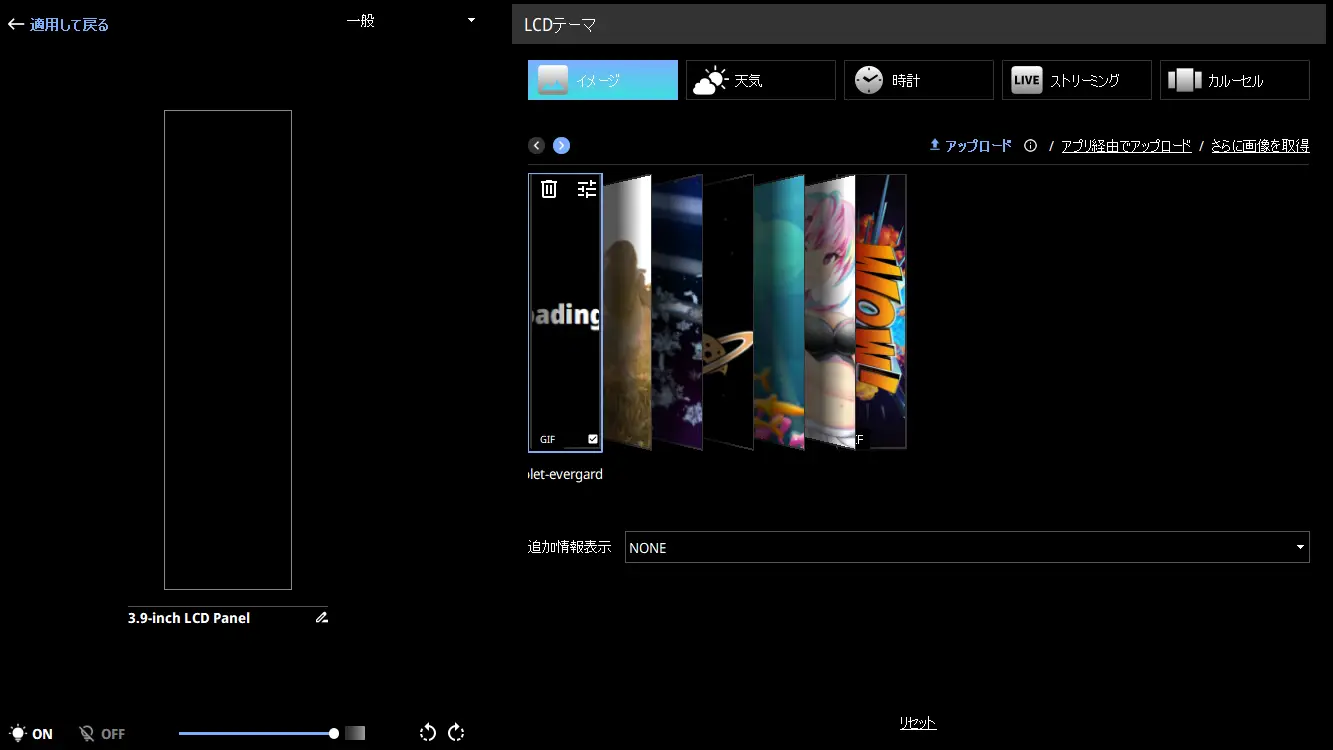Click the trash icon on selected GIF
This screenshot has width=1333, height=750.
click(x=548, y=189)
